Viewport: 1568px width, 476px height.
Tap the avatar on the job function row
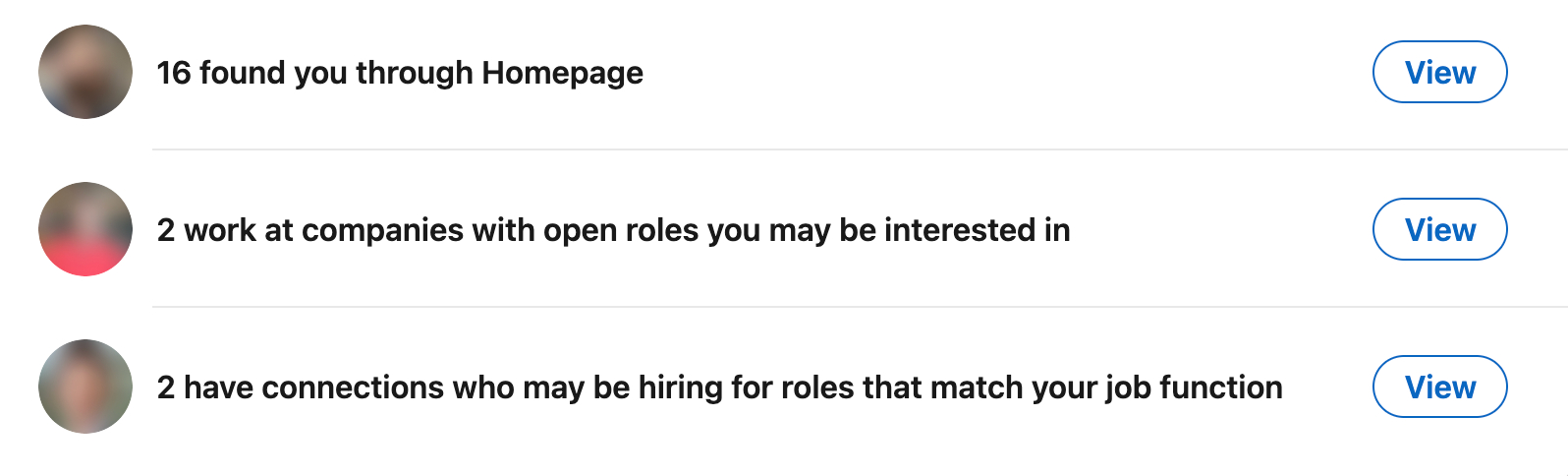point(85,387)
